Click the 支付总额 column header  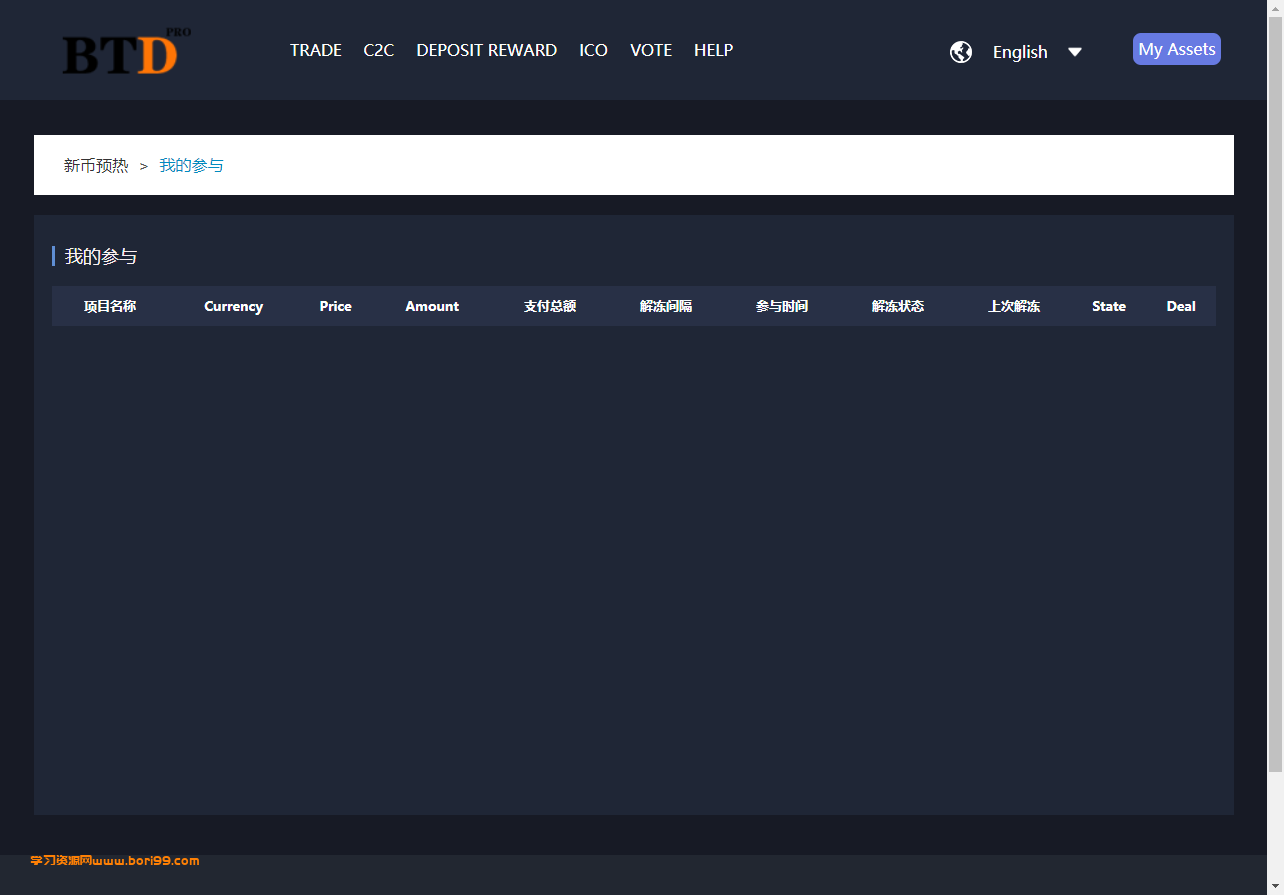(x=550, y=306)
